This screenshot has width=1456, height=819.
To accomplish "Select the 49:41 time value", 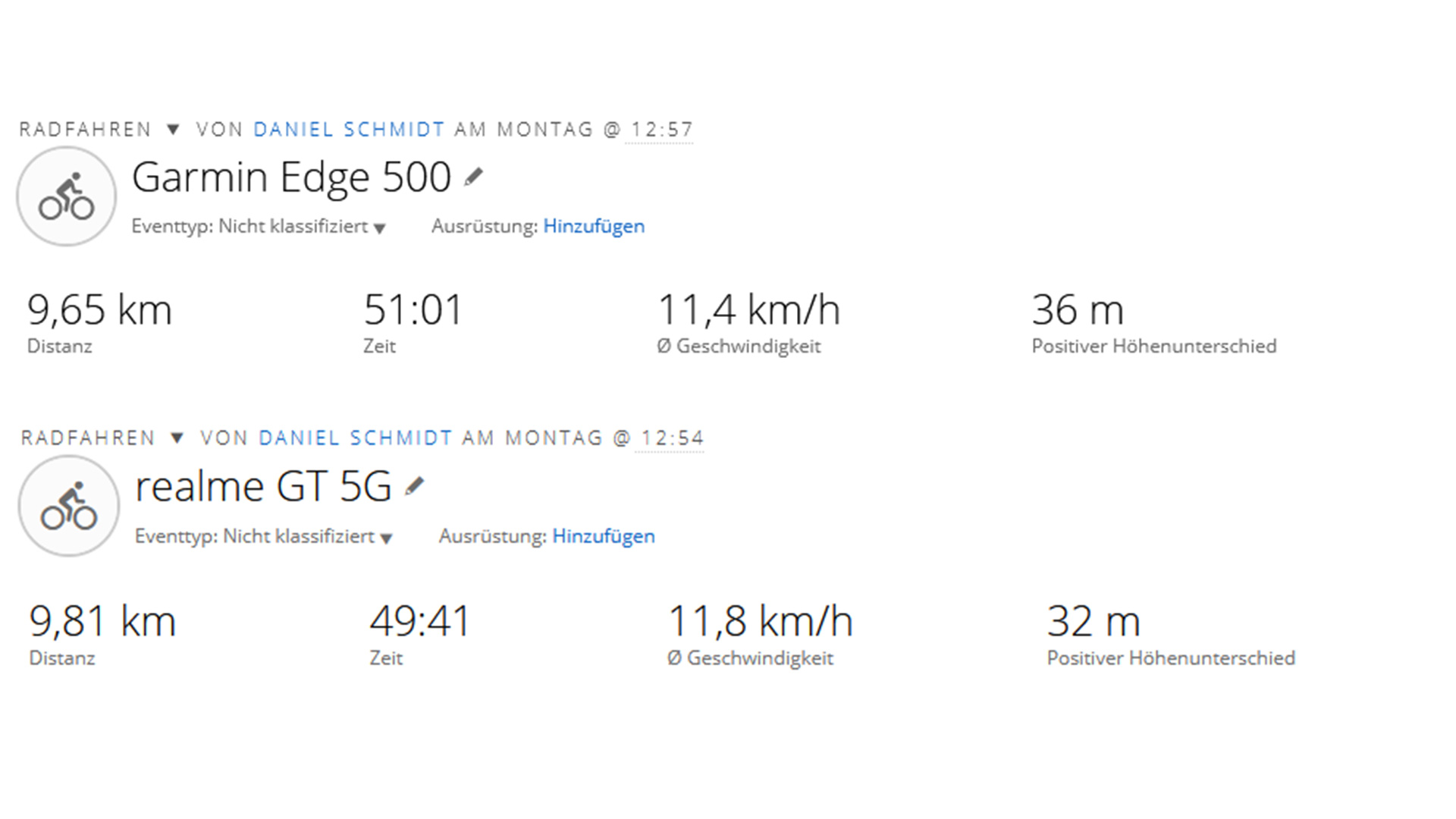I will 419,621.
